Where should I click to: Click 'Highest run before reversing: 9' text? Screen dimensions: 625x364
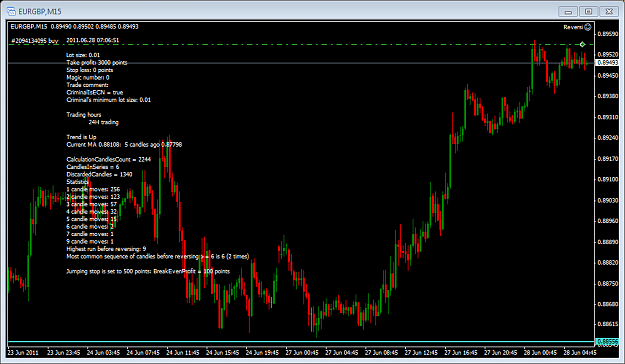coord(106,249)
